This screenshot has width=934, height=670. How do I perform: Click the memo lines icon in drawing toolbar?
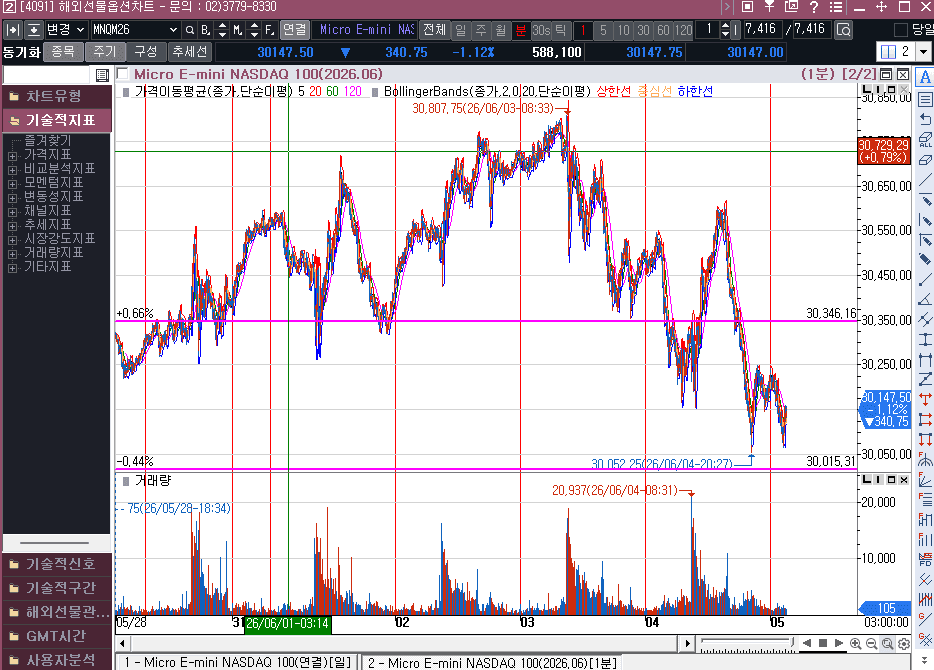(x=925, y=99)
